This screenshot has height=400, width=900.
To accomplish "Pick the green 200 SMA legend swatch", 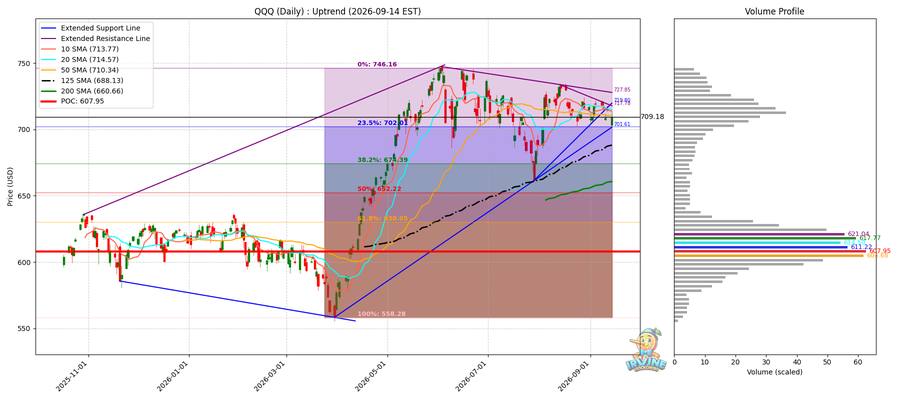I will (48, 91).
